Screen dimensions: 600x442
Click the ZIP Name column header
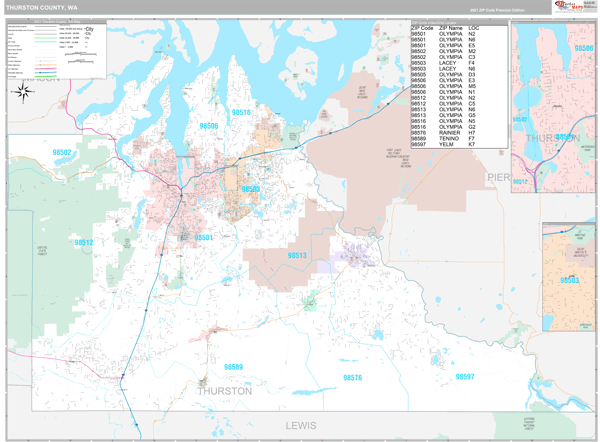[450, 27]
